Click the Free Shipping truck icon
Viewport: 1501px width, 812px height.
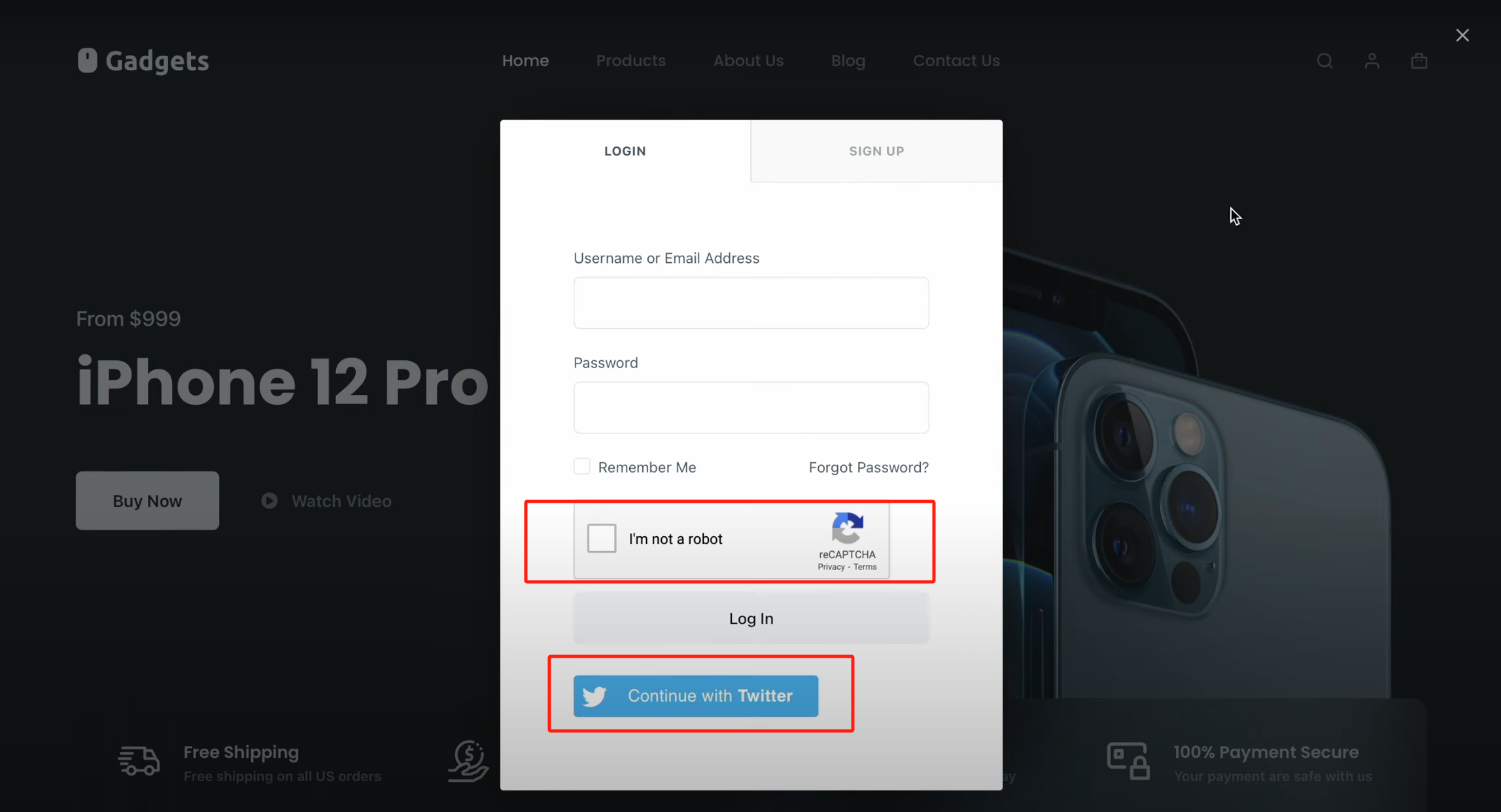[139, 762]
